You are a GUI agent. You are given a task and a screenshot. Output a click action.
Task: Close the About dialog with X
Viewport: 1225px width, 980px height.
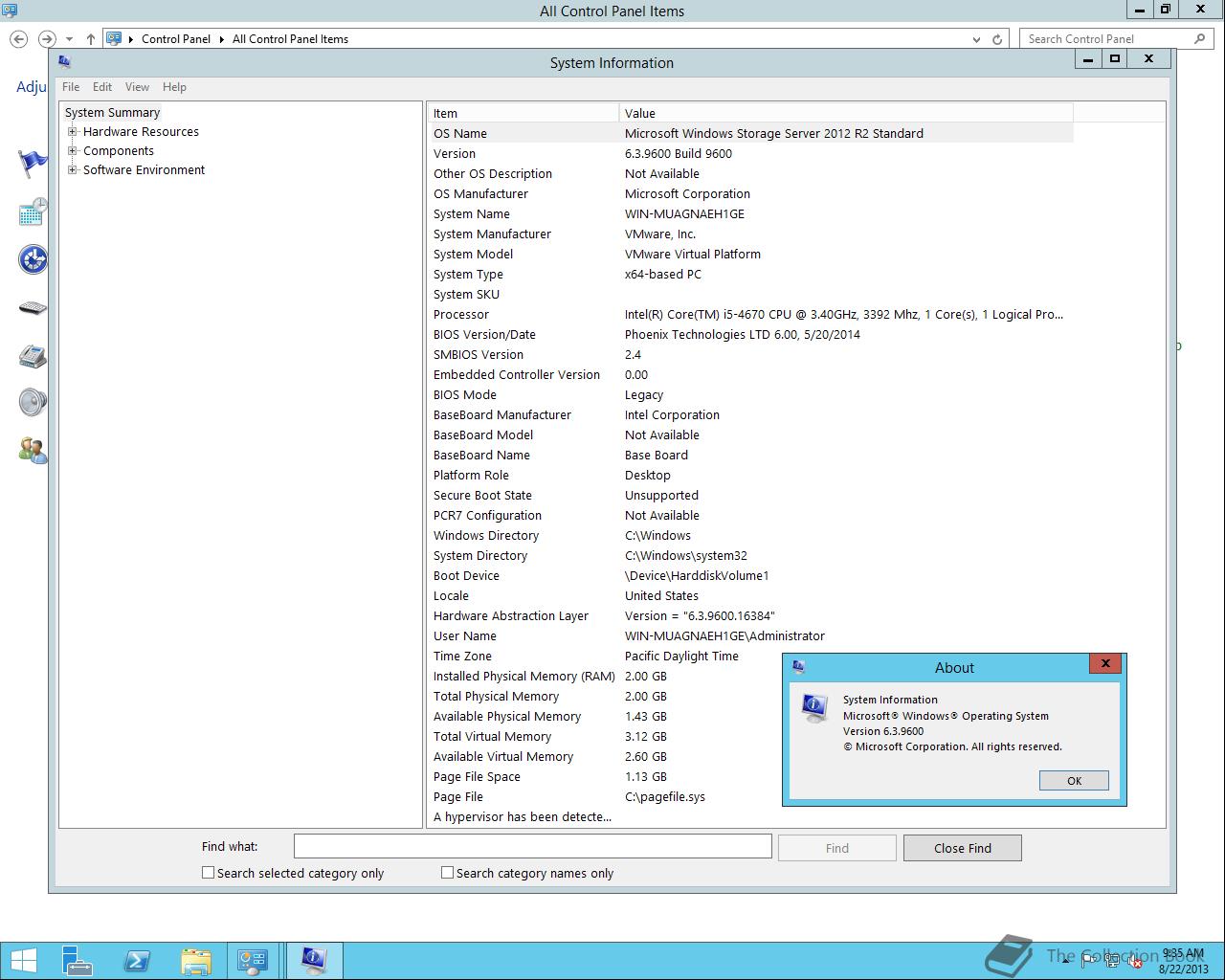tap(1105, 663)
